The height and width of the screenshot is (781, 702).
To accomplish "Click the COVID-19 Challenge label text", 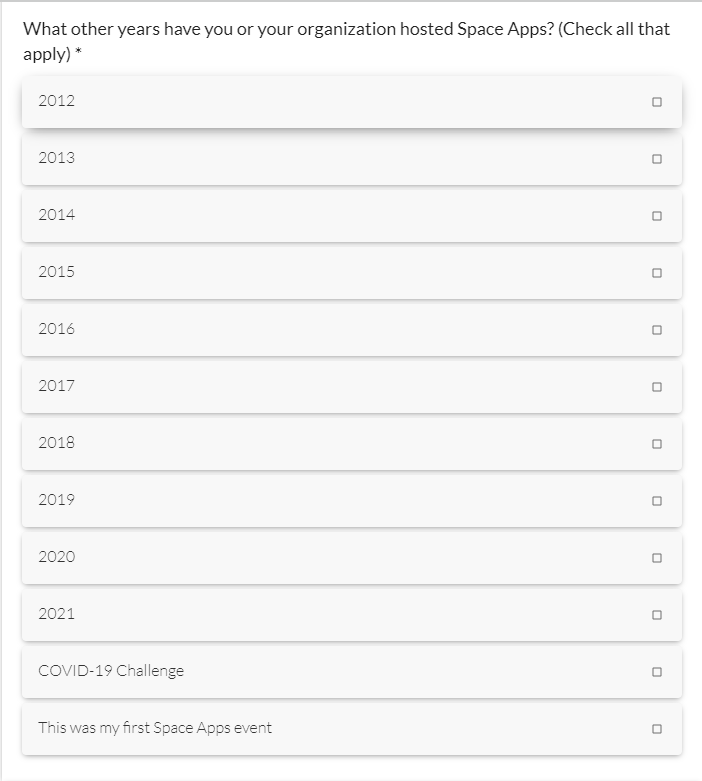I will (111, 671).
